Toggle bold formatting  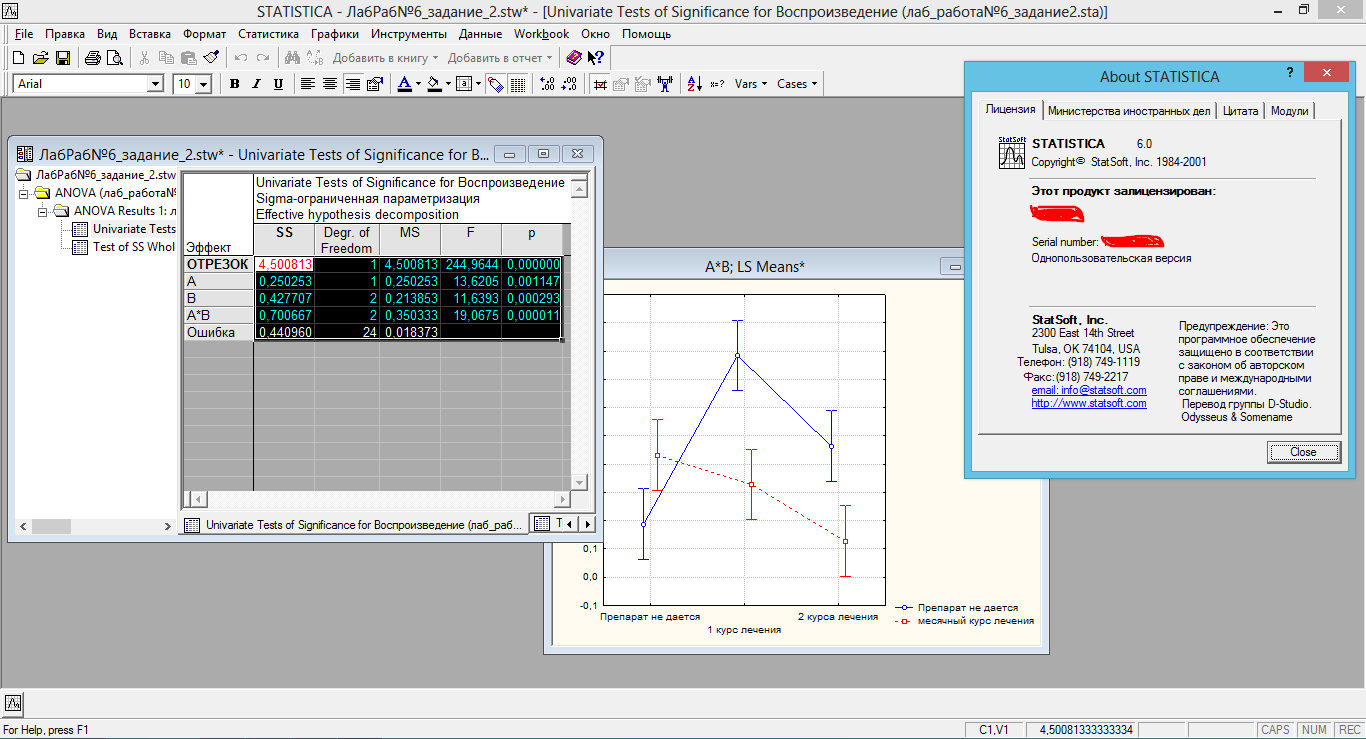[x=234, y=83]
